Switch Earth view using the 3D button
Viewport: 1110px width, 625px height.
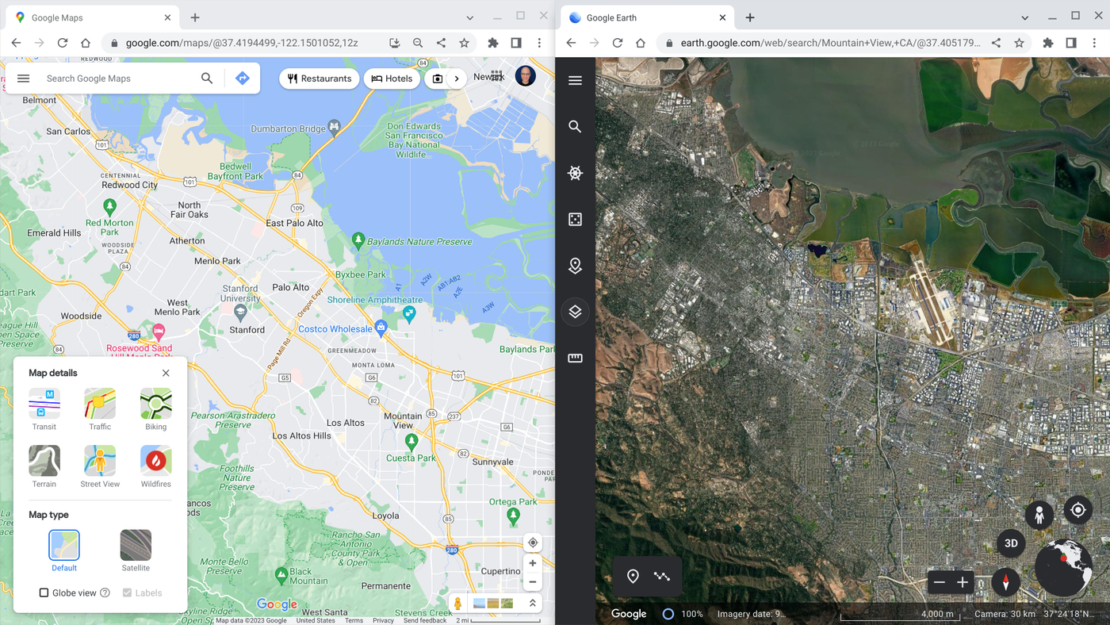click(1011, 543)
